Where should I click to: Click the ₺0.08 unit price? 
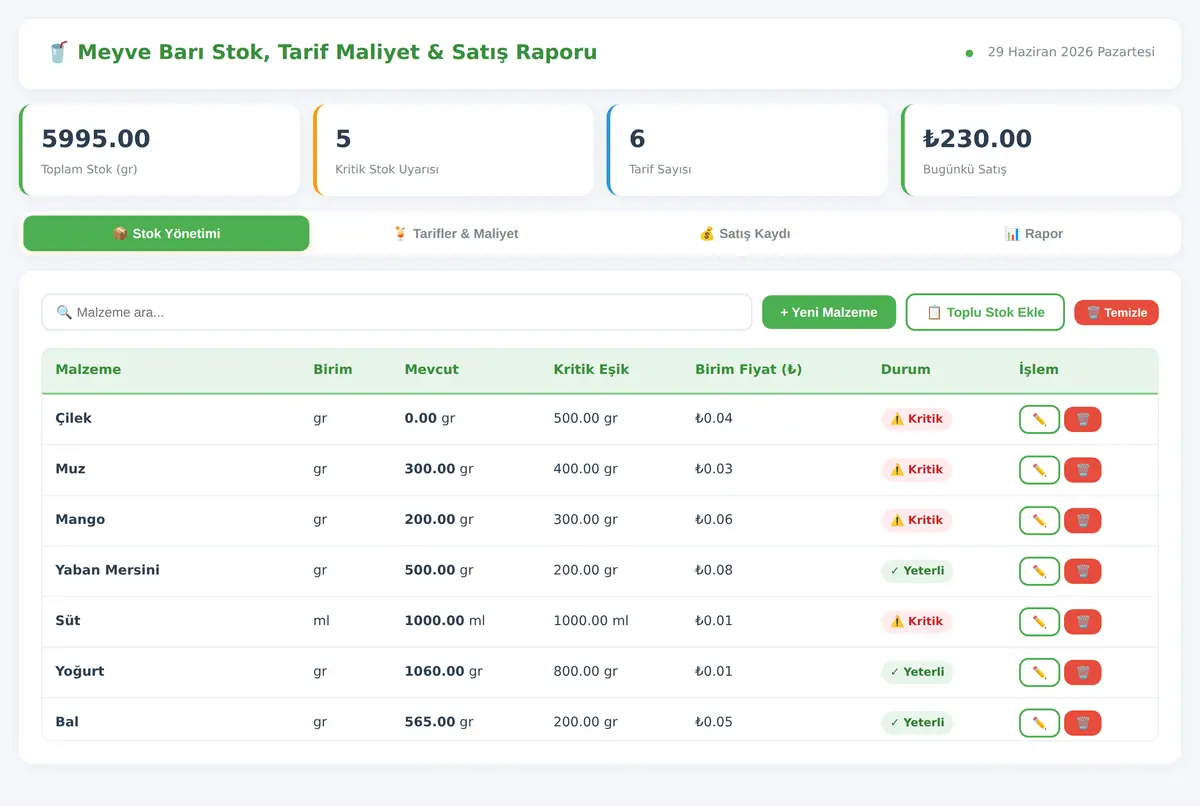(714, 570)
